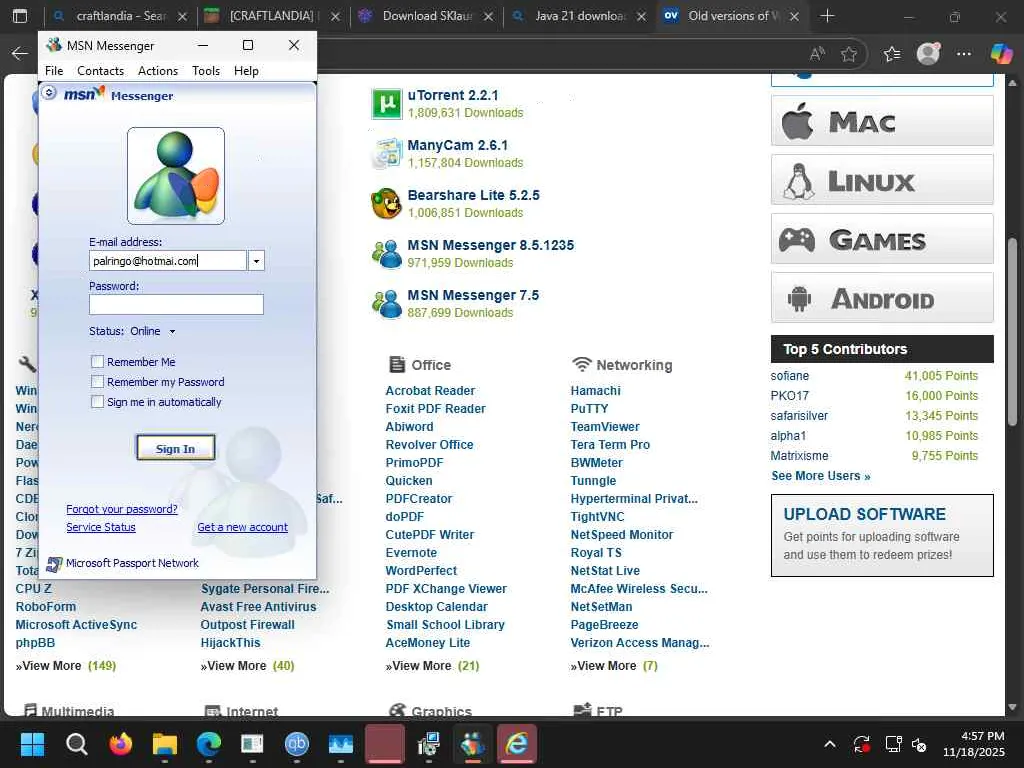
Task: Open the tab actions menu icon
Action: tap(20, 16)
